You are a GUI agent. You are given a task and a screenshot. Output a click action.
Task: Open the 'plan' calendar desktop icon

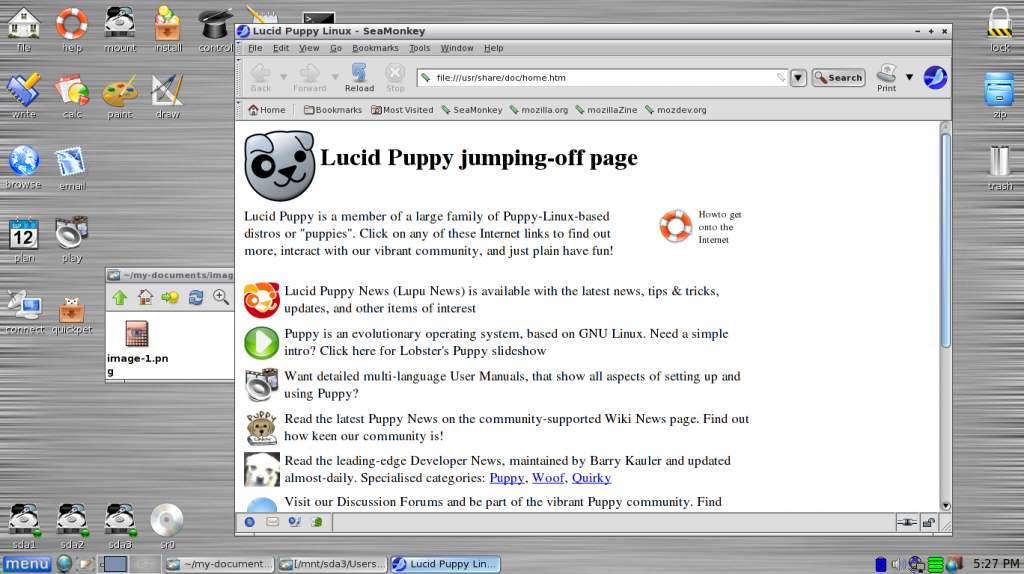(x=24, y=240)
